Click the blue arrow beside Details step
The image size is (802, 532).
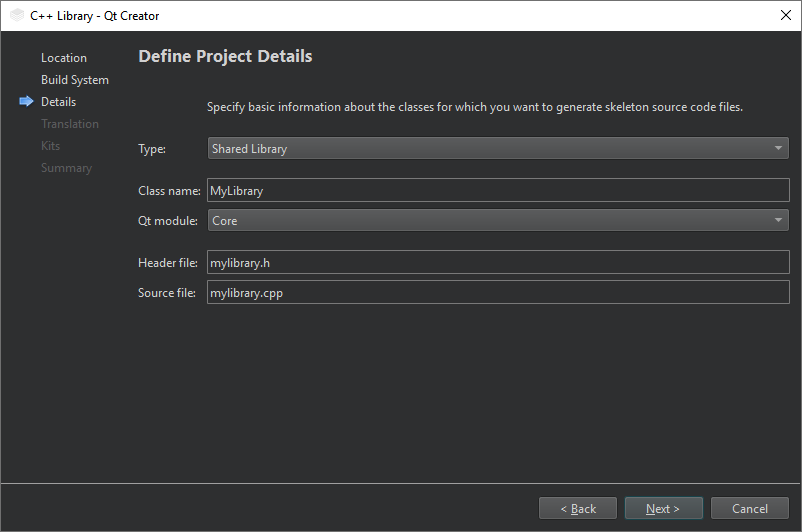click(x=26, y=102)
